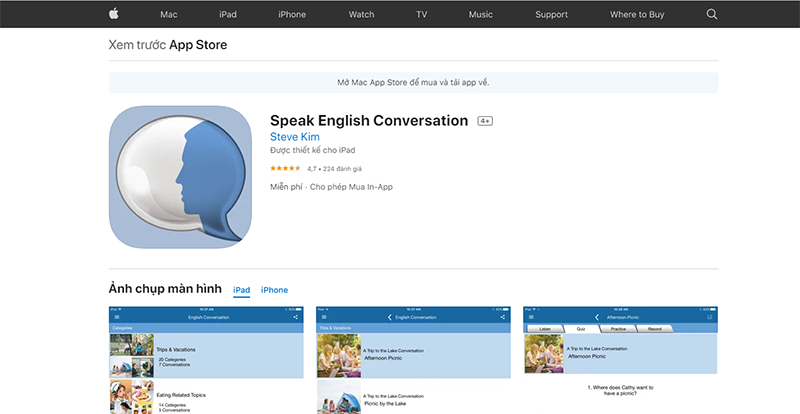The image size is (800, 414).
Task: Open the Music menu item
Action: click(x=481, y=14)
